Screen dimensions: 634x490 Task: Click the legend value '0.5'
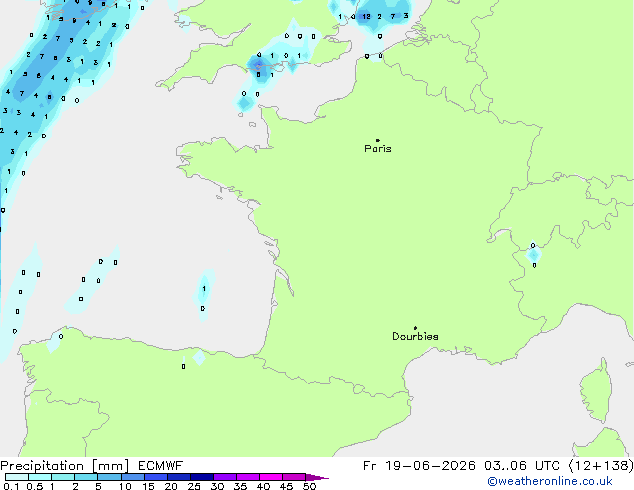tap(35, 486)
